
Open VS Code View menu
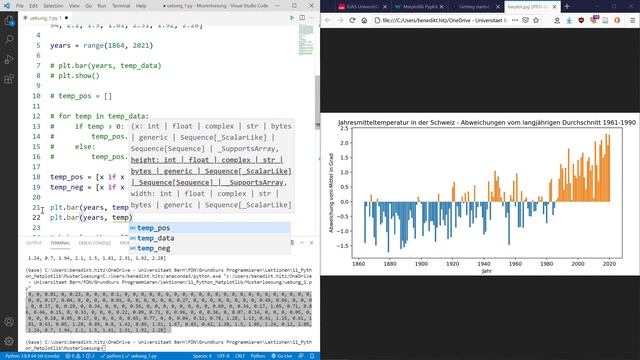point(74,6)
